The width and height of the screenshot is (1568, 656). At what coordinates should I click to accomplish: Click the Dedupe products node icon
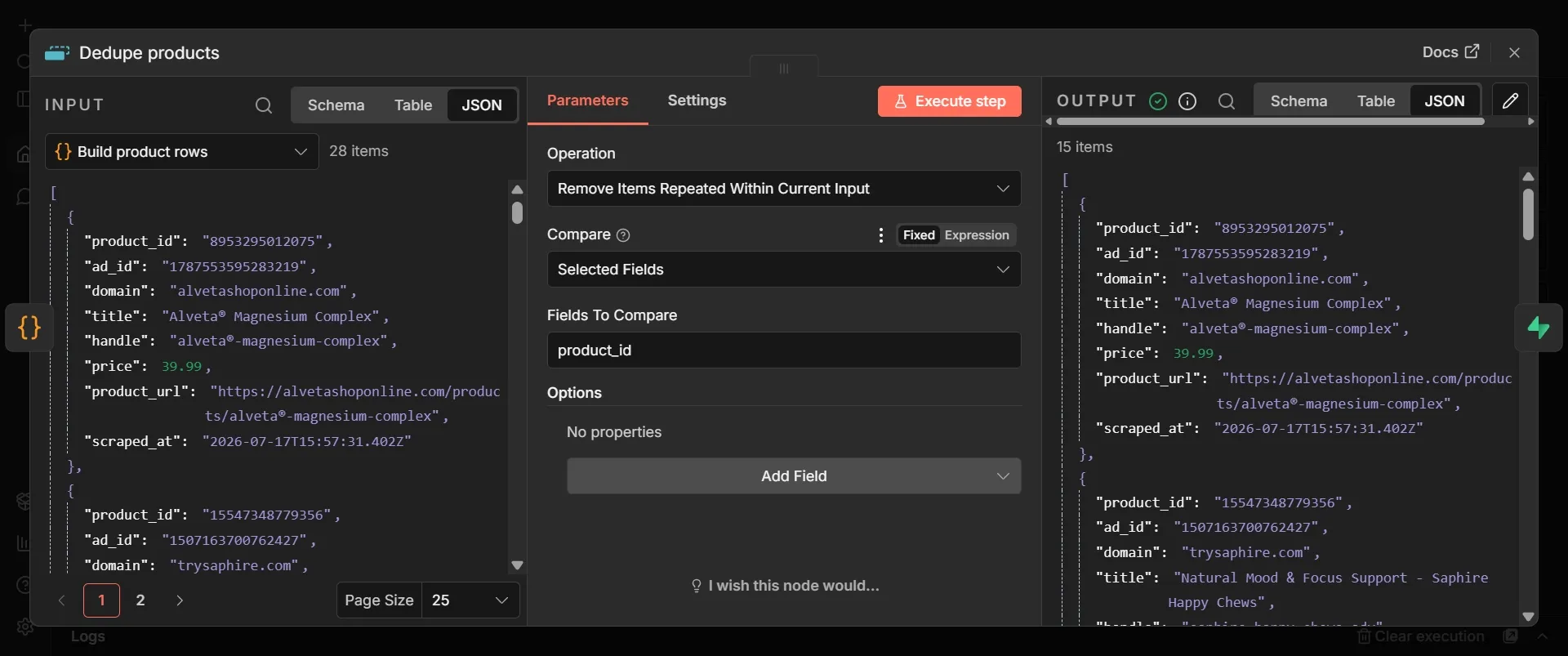click(57, 53)
